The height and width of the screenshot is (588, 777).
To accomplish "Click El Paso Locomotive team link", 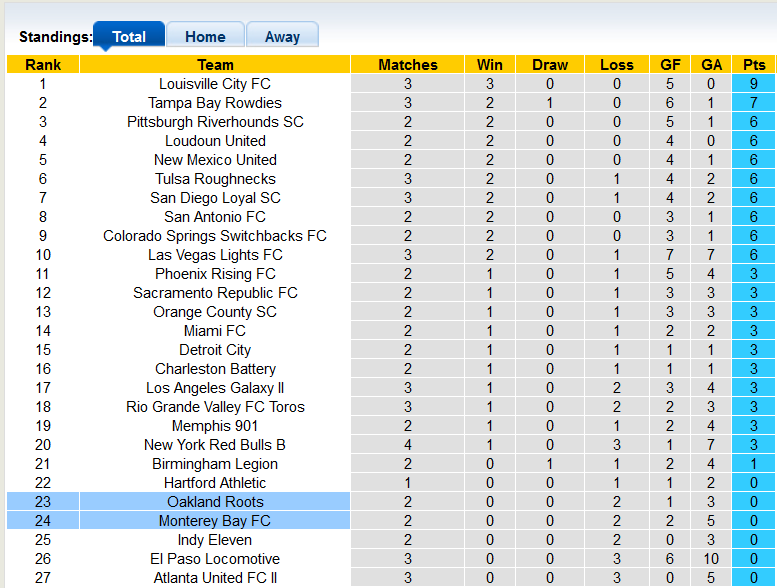I will 215,559.
